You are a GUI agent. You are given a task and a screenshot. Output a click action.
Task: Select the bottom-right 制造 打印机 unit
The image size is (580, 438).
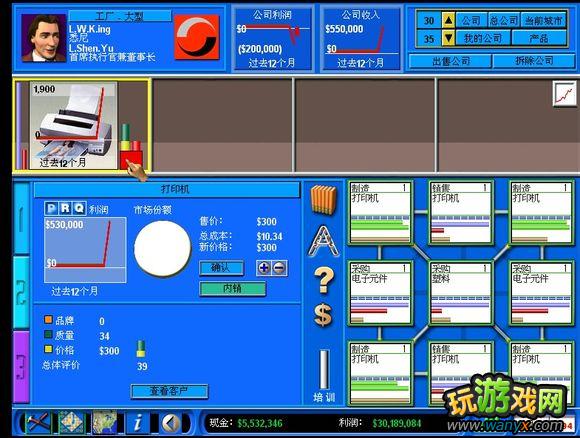click(542, 374)
